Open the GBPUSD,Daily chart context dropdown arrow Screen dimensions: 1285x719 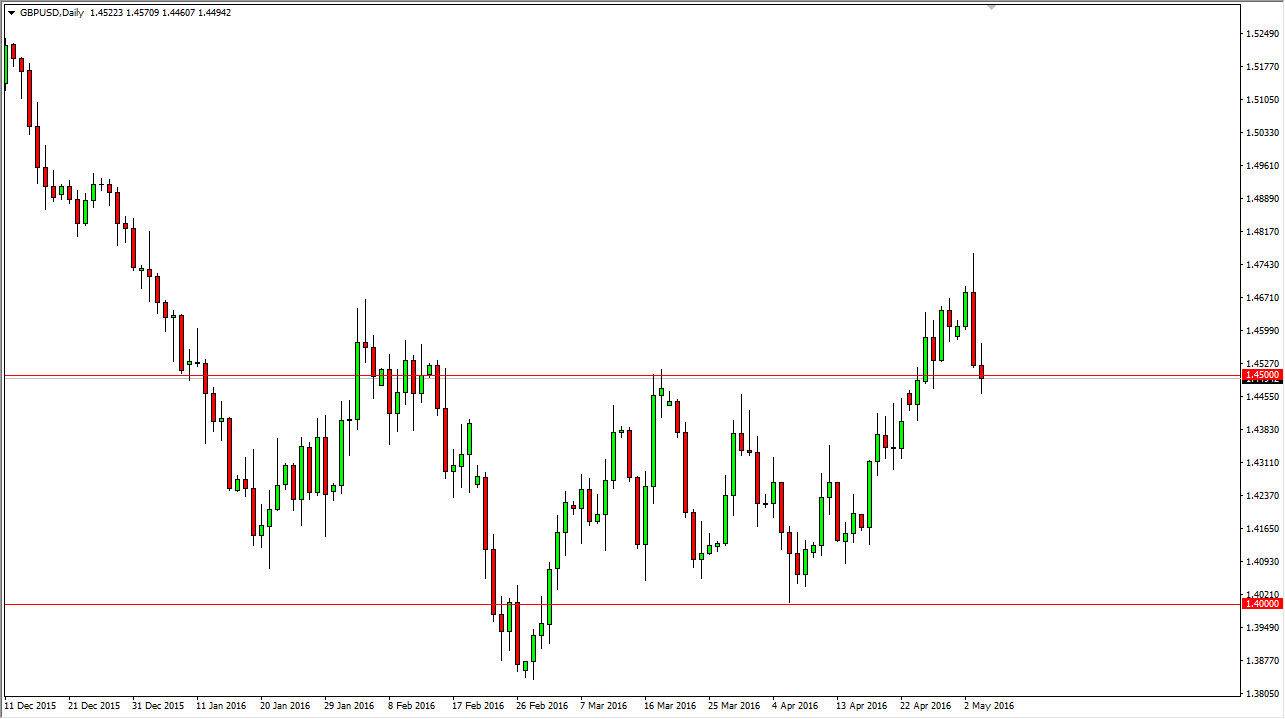click(11, 12)
